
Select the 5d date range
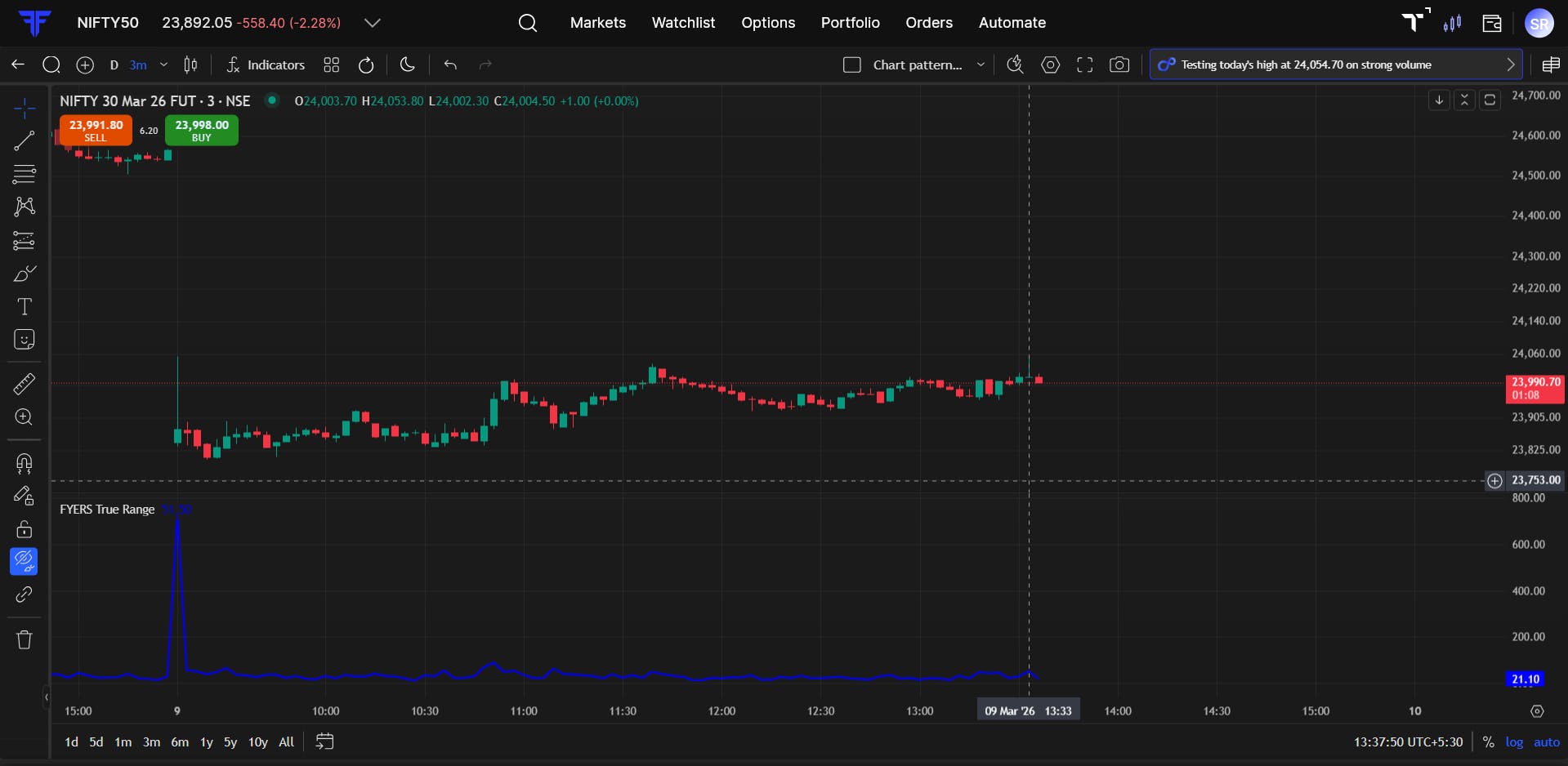tap(96, 742)
